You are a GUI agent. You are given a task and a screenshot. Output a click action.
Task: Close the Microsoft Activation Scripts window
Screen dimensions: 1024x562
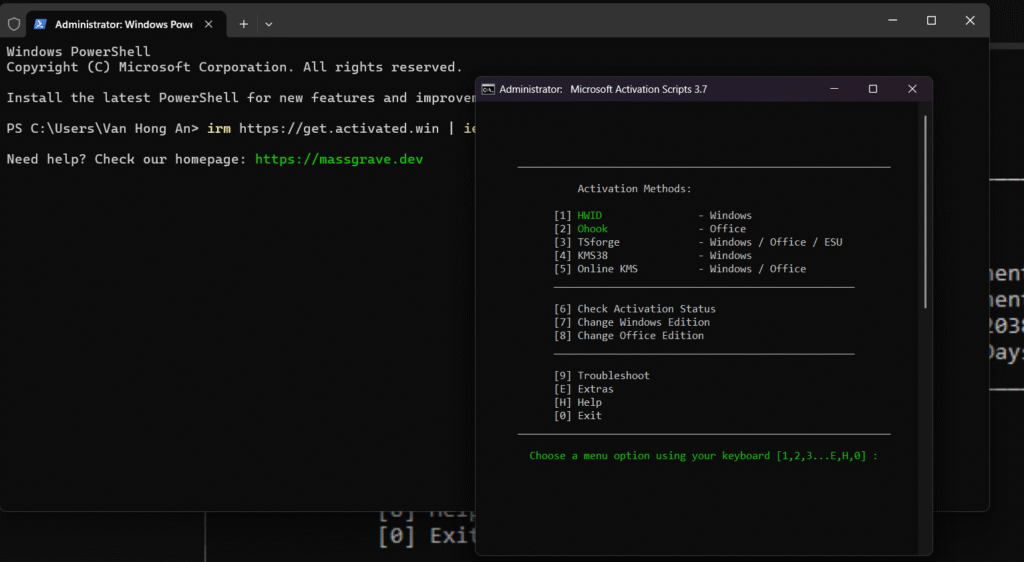(912, 89)
